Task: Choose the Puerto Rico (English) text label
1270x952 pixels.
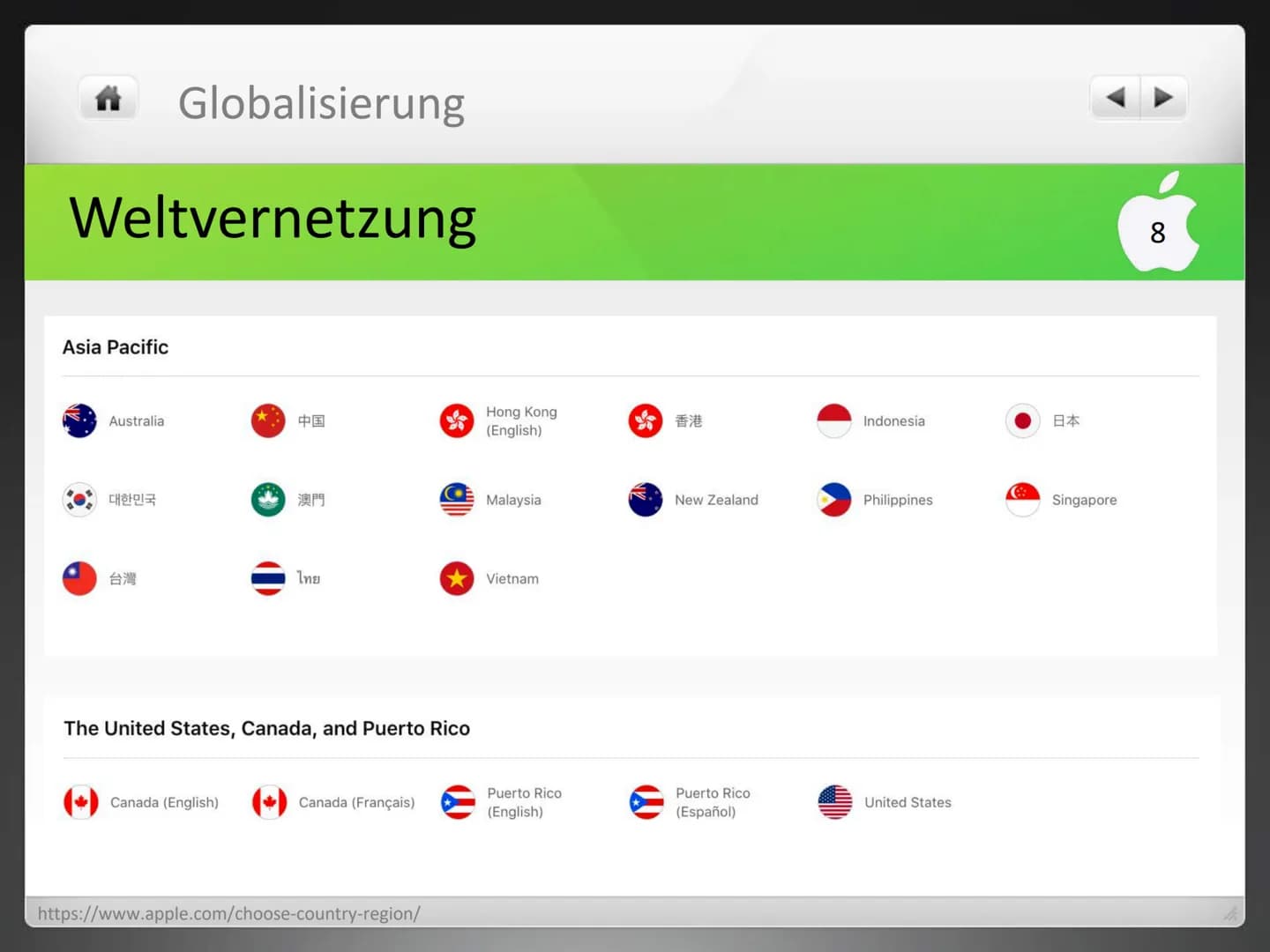Action: 524,802
